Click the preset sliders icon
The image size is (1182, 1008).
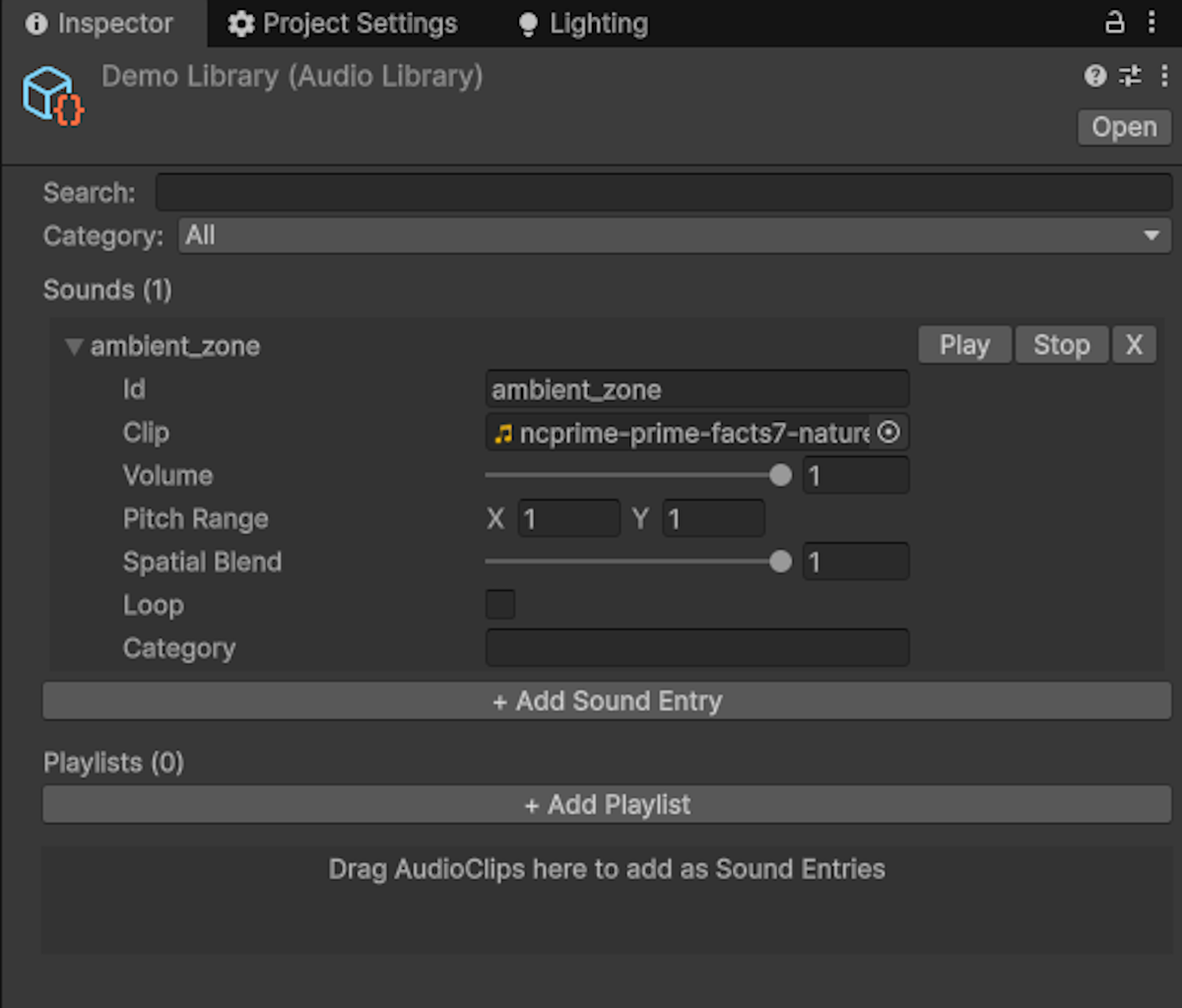(x=1130, y=76)
